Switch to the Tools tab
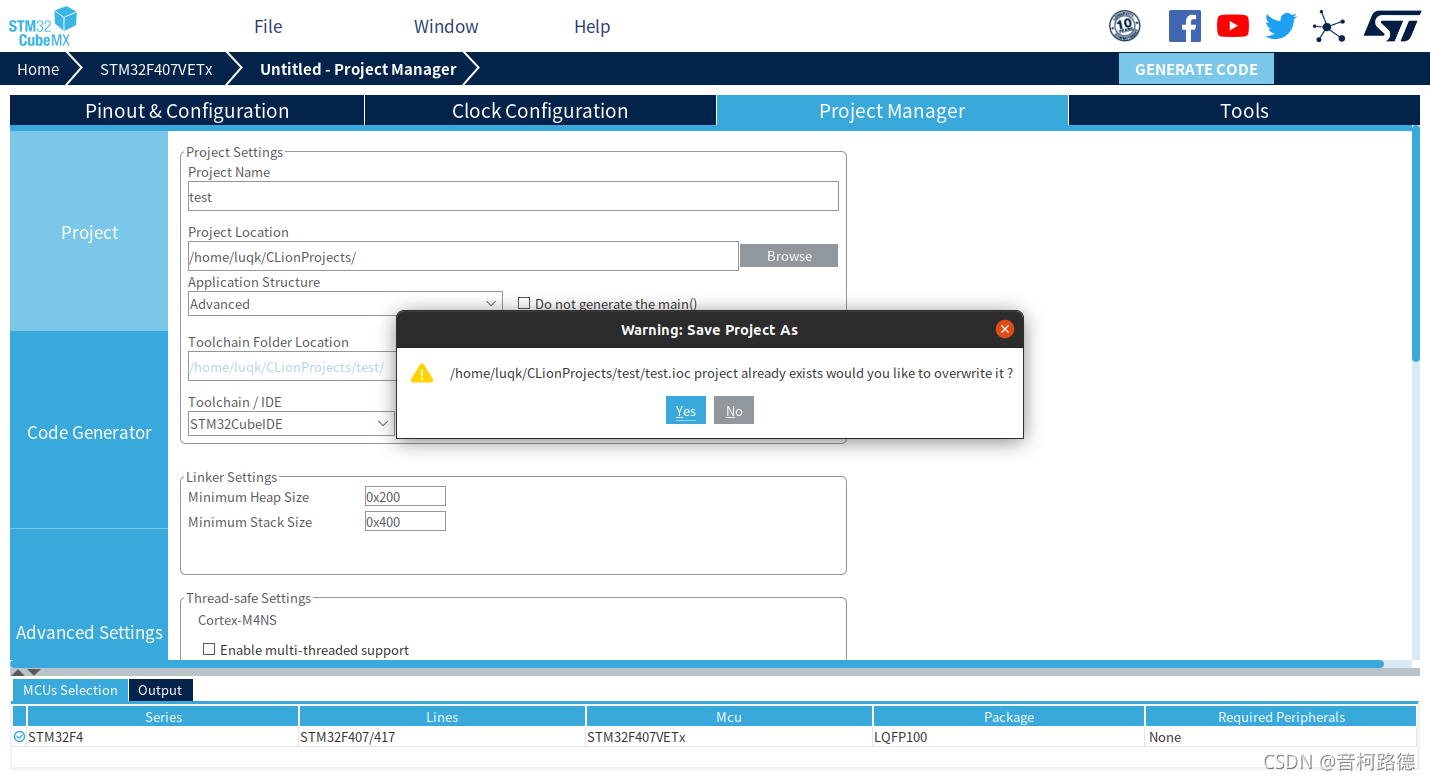Image resolution: width=1430 pixels, height=780 pixels. [1244, 111]
